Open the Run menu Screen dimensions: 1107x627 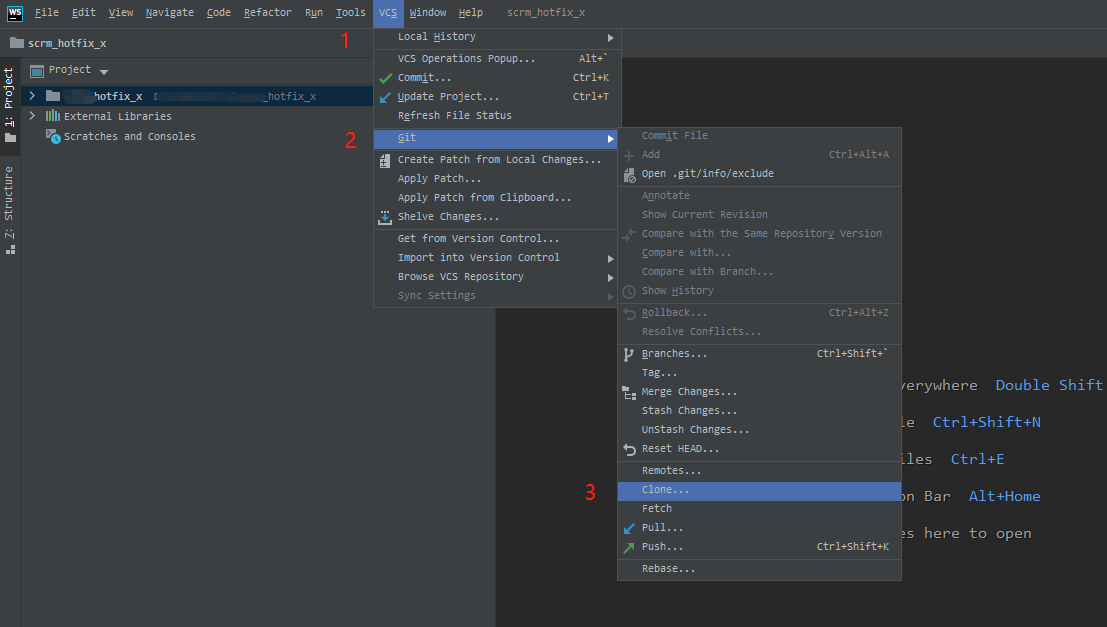314,13
